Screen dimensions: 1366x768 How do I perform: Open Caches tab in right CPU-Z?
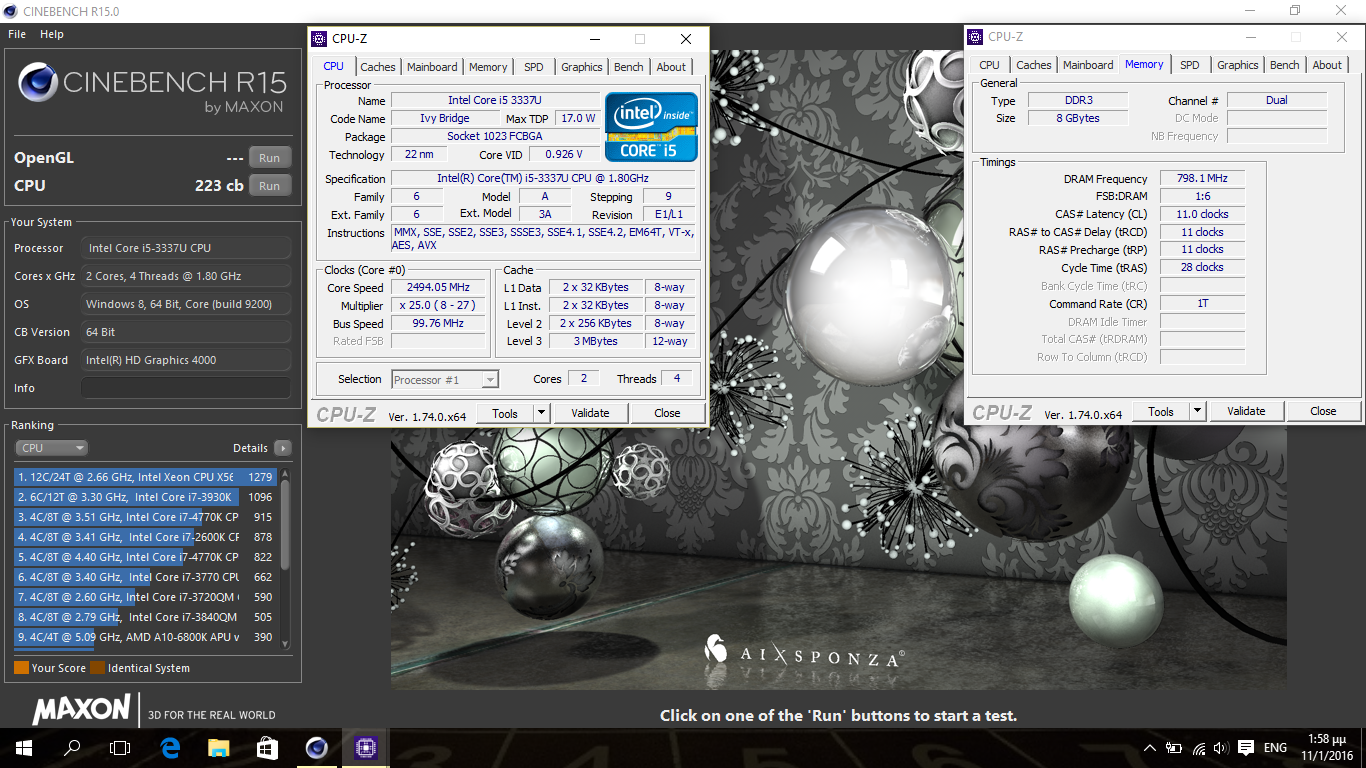click(1034, 65)
